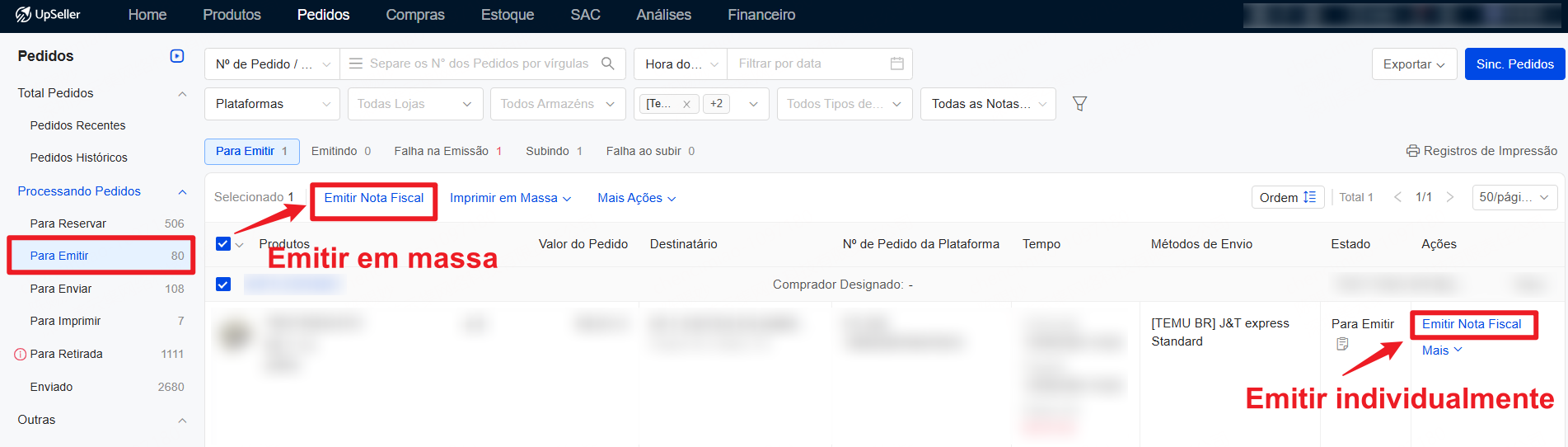Screen dimensions: 1568x447
Task: Open the small arrow beside select-all checkbox
Action: point(239,245)
